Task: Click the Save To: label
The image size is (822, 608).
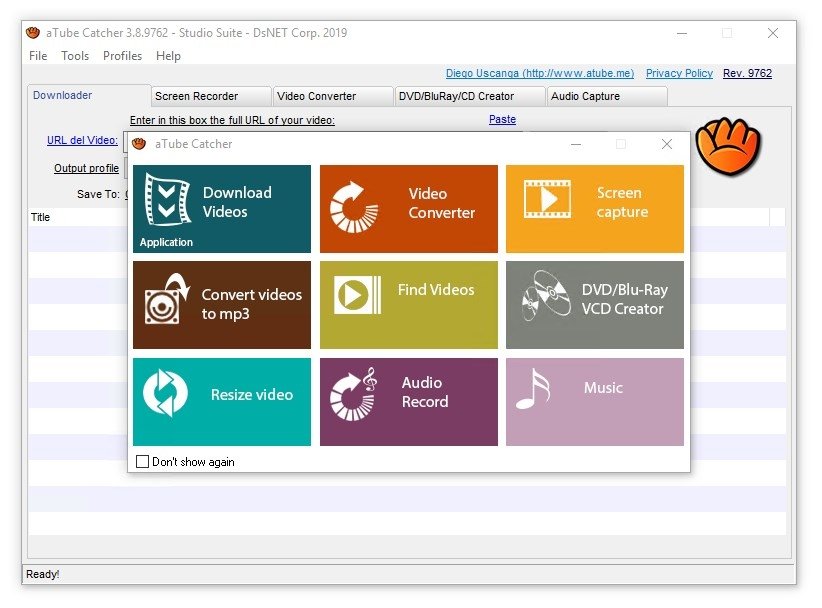Action: point(98,194)
